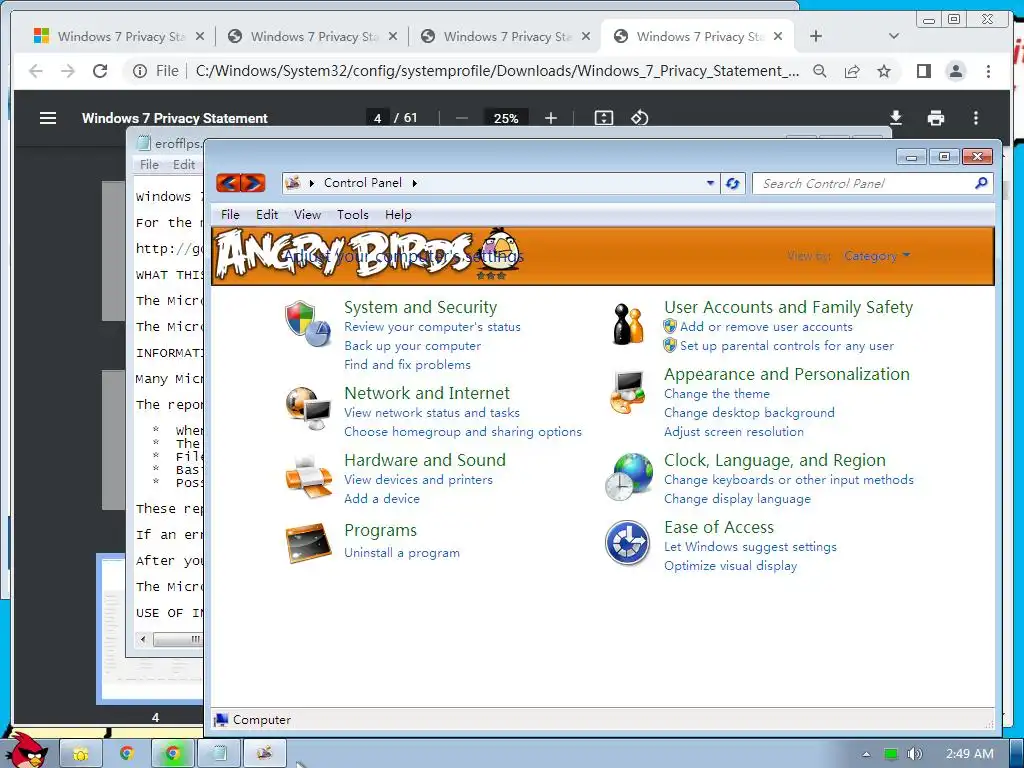The width and height of the screenshot is (1024, 768).
Task: Click Adjust screen resolution link
Action: point(733,432)
